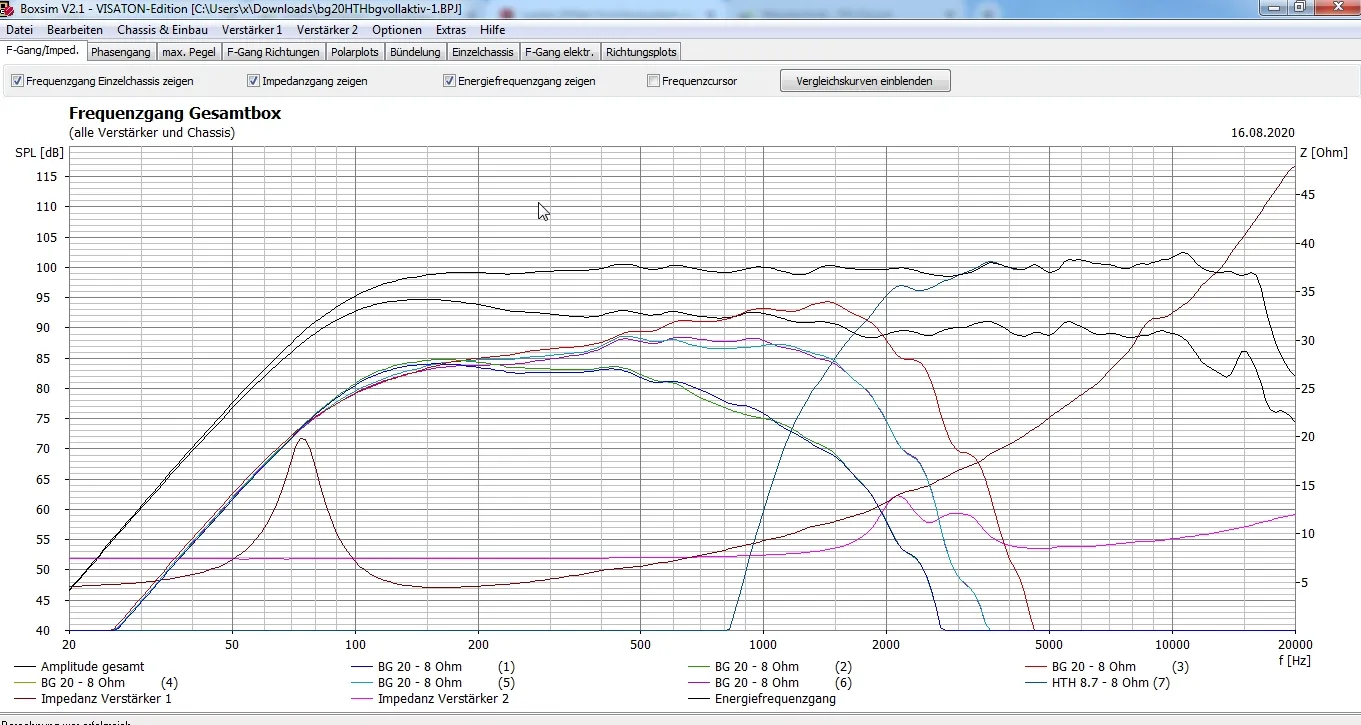
Task: Enable the Frequenzcursor checkbox
Action: pos(654,81)
